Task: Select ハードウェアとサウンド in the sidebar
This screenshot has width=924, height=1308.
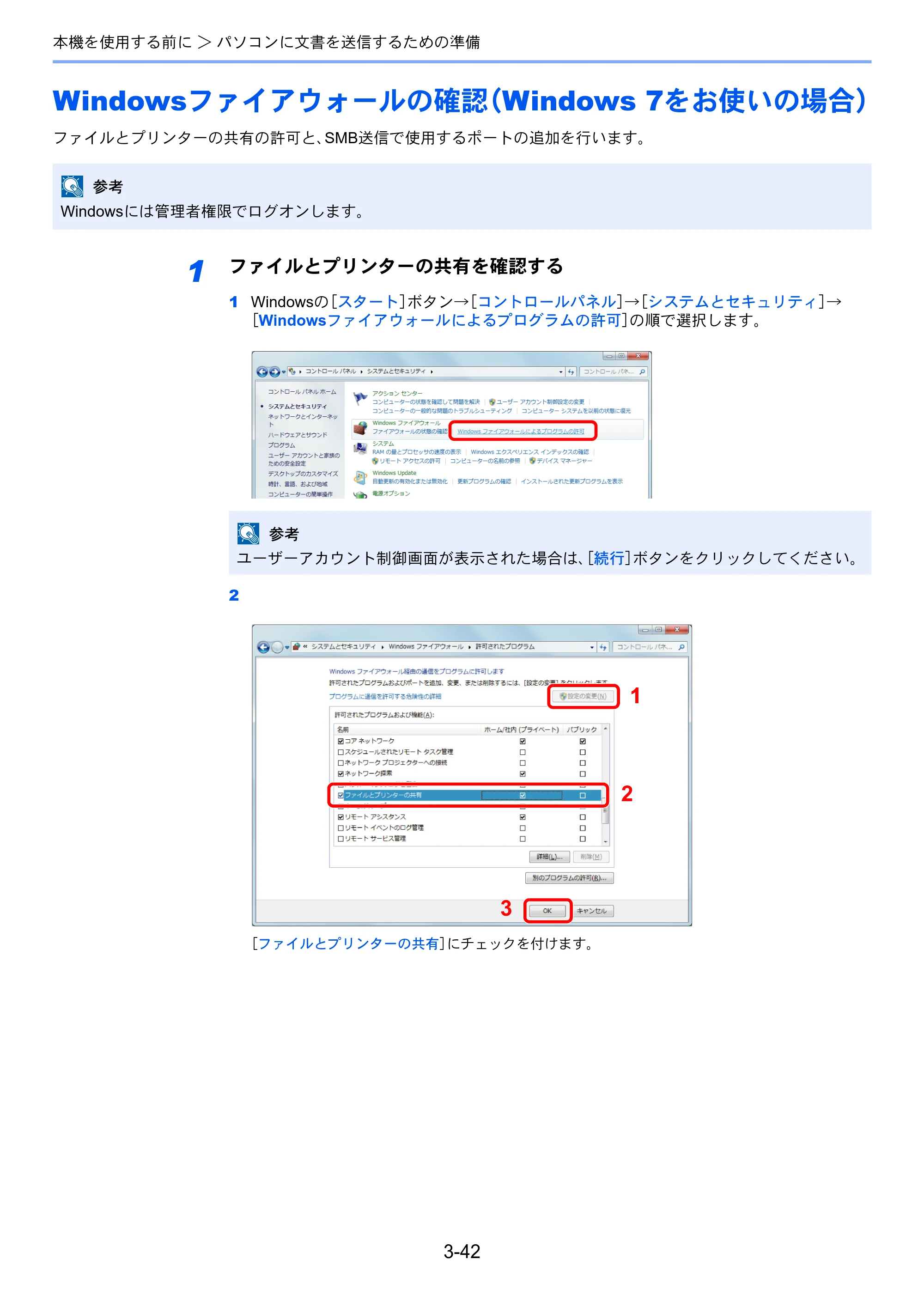Action: tap(298, 435)
